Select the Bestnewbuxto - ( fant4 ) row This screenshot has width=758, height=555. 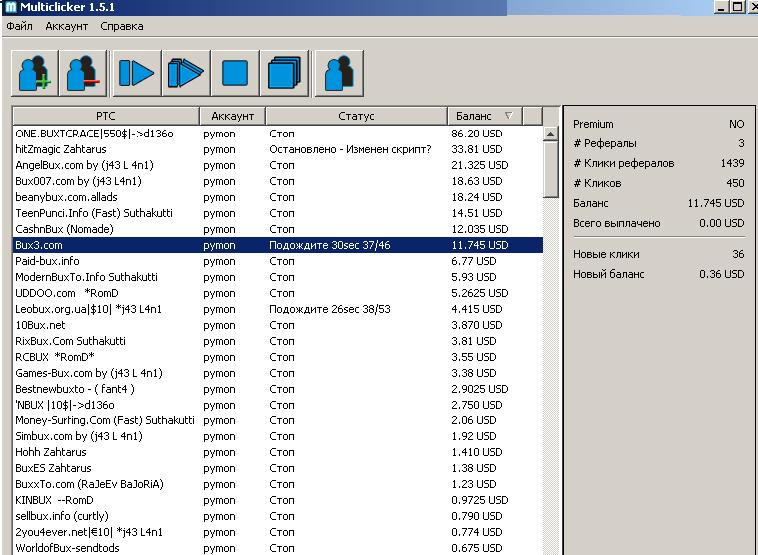[x=278, y=388]
